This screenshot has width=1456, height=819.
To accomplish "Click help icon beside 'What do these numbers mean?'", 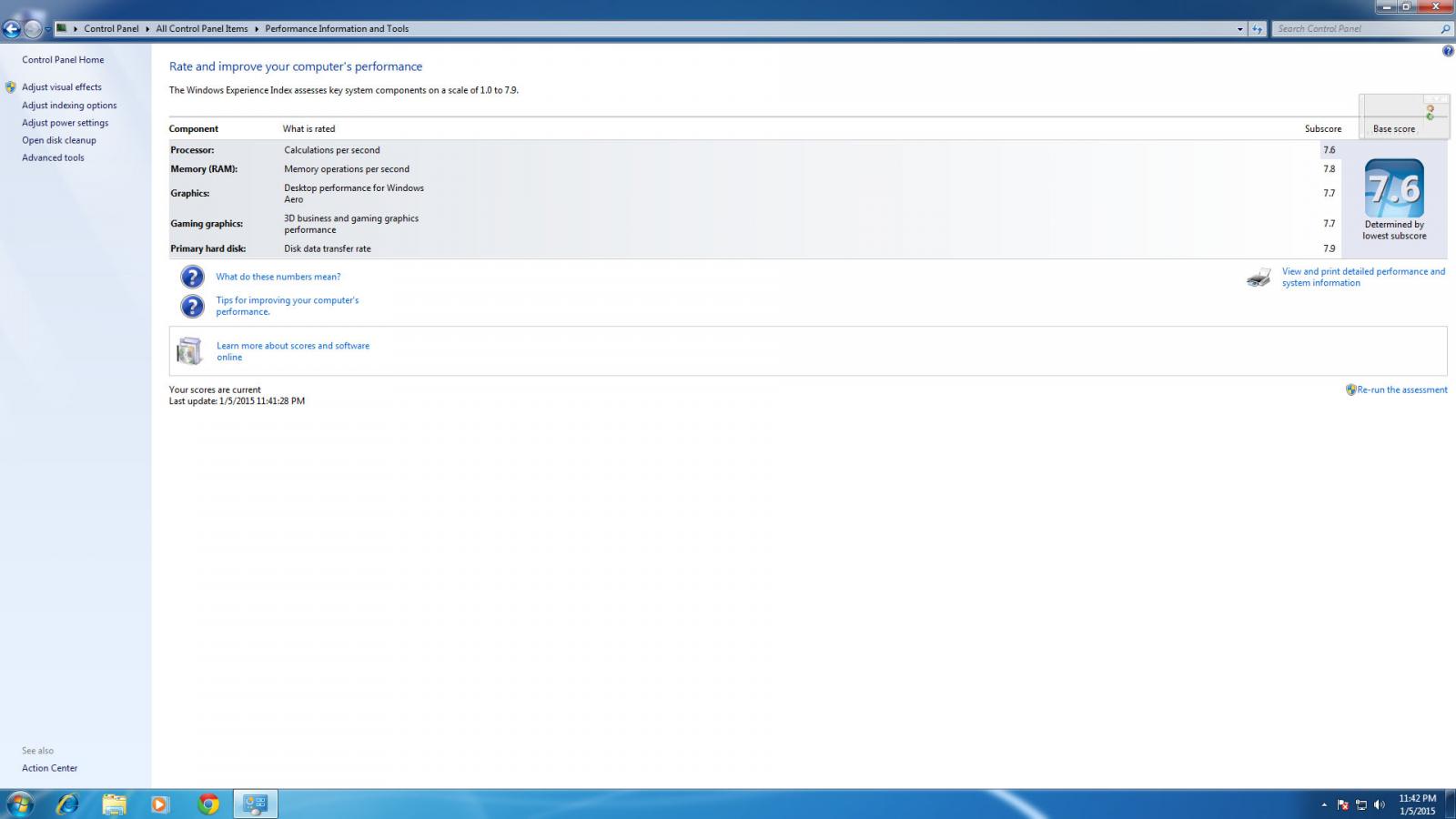I will tap(192, 277).
